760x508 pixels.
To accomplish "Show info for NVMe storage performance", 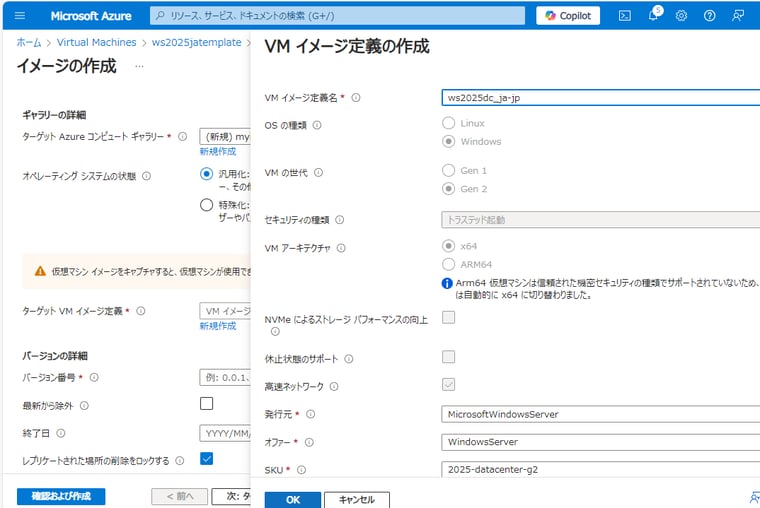I will (275, 332).
